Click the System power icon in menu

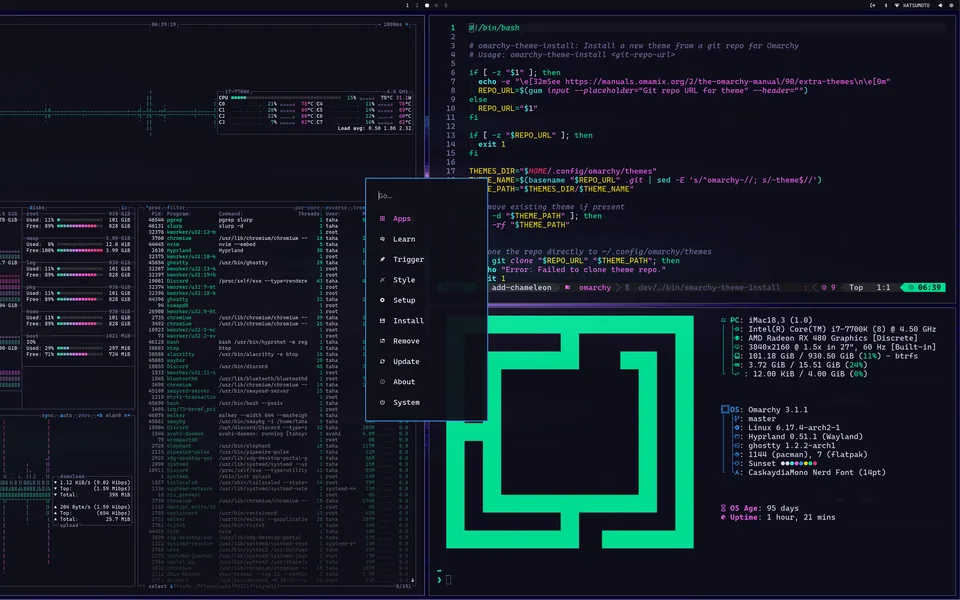pos(383,402)
